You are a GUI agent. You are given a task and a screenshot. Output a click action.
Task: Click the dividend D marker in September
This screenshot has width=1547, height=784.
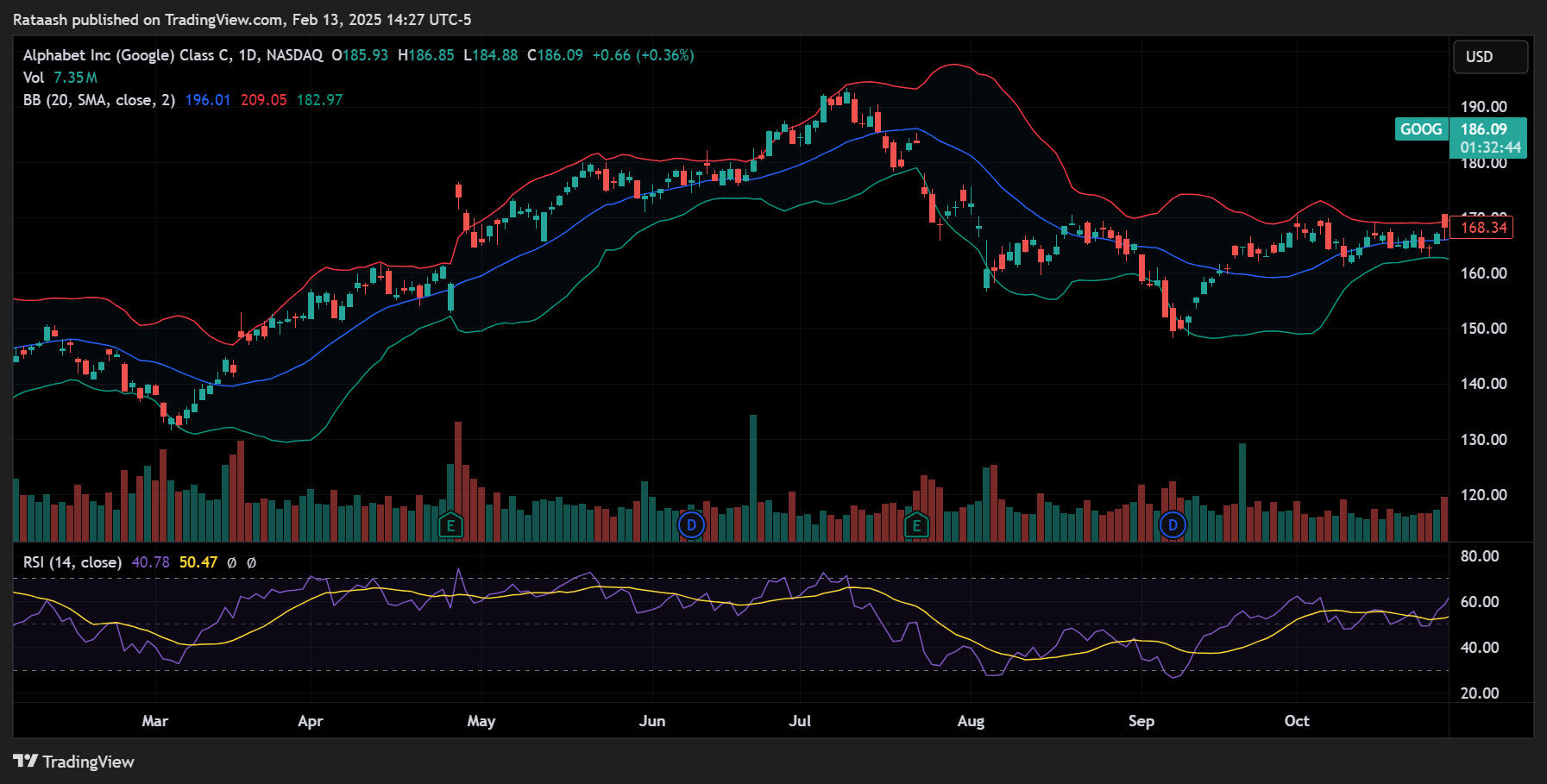coord(1172,524)
